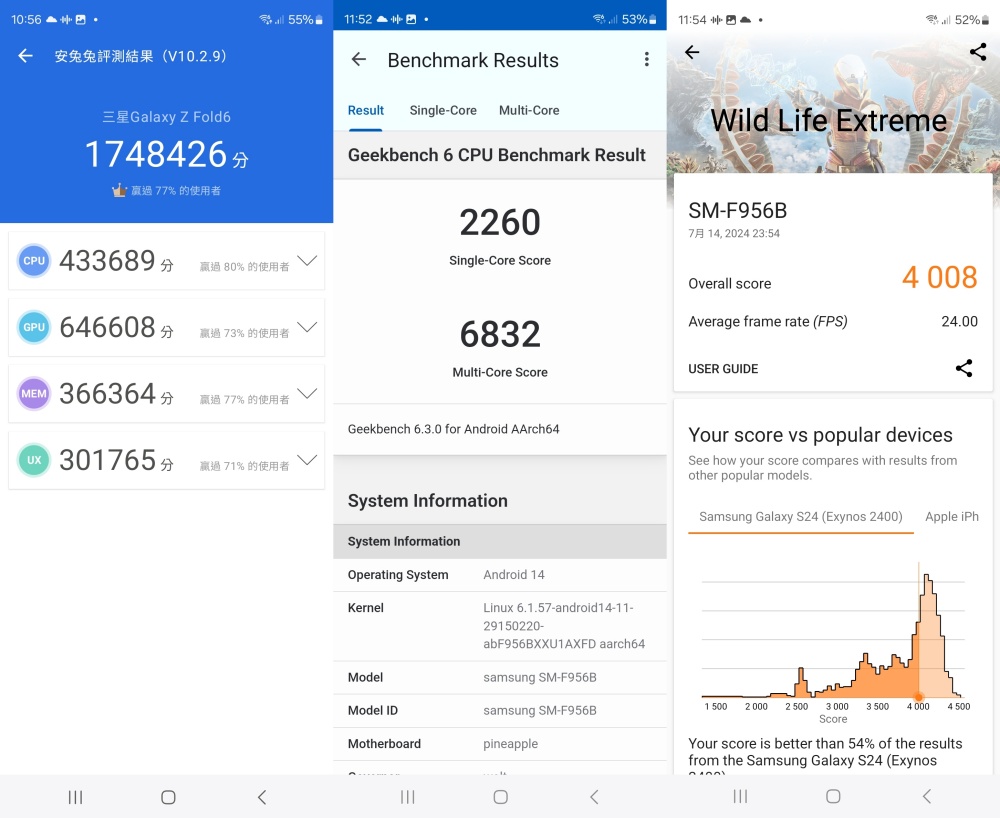This screenshot has width=1000, height=818.
Task: Tap the GPU badge icon in AnTuTu
Action: [x=34, y=327]
